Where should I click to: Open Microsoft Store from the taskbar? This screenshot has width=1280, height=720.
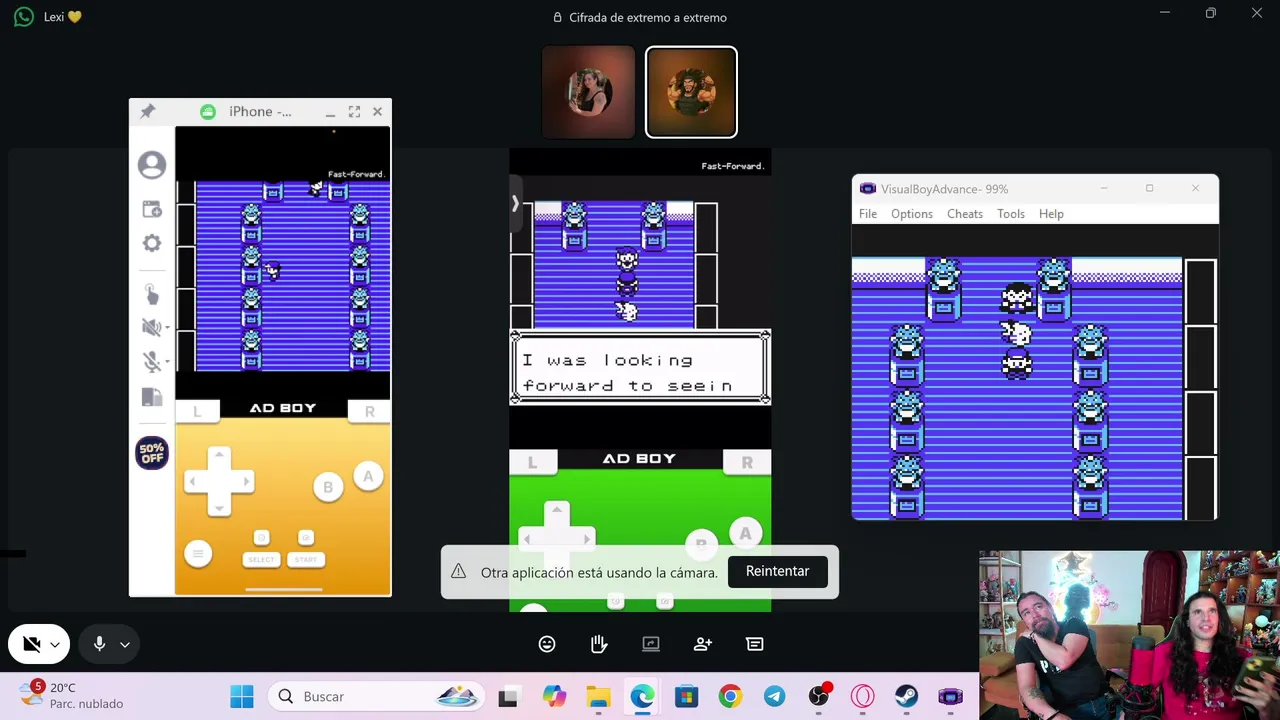point(686,696)
